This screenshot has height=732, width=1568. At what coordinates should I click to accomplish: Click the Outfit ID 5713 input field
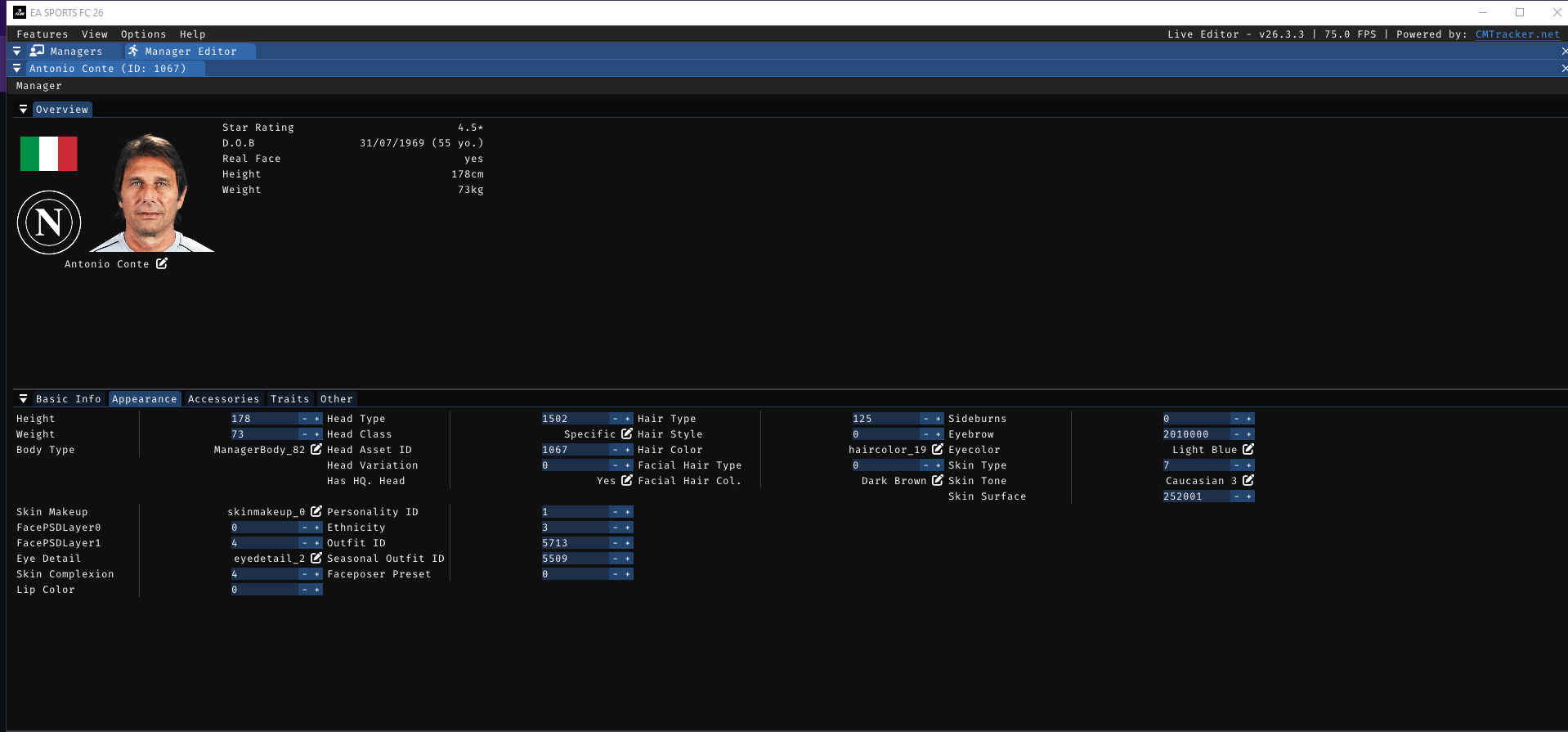click(x=574, y=543)
